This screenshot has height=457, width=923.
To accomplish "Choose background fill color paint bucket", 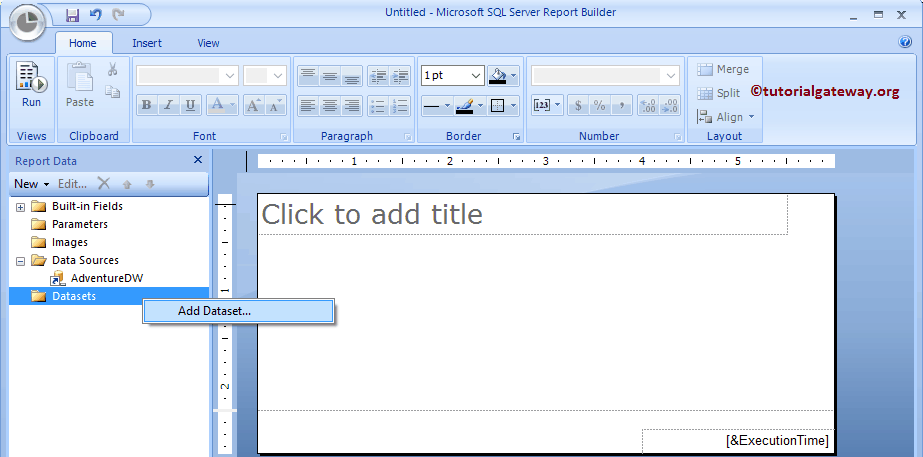I will pos(498,75).
